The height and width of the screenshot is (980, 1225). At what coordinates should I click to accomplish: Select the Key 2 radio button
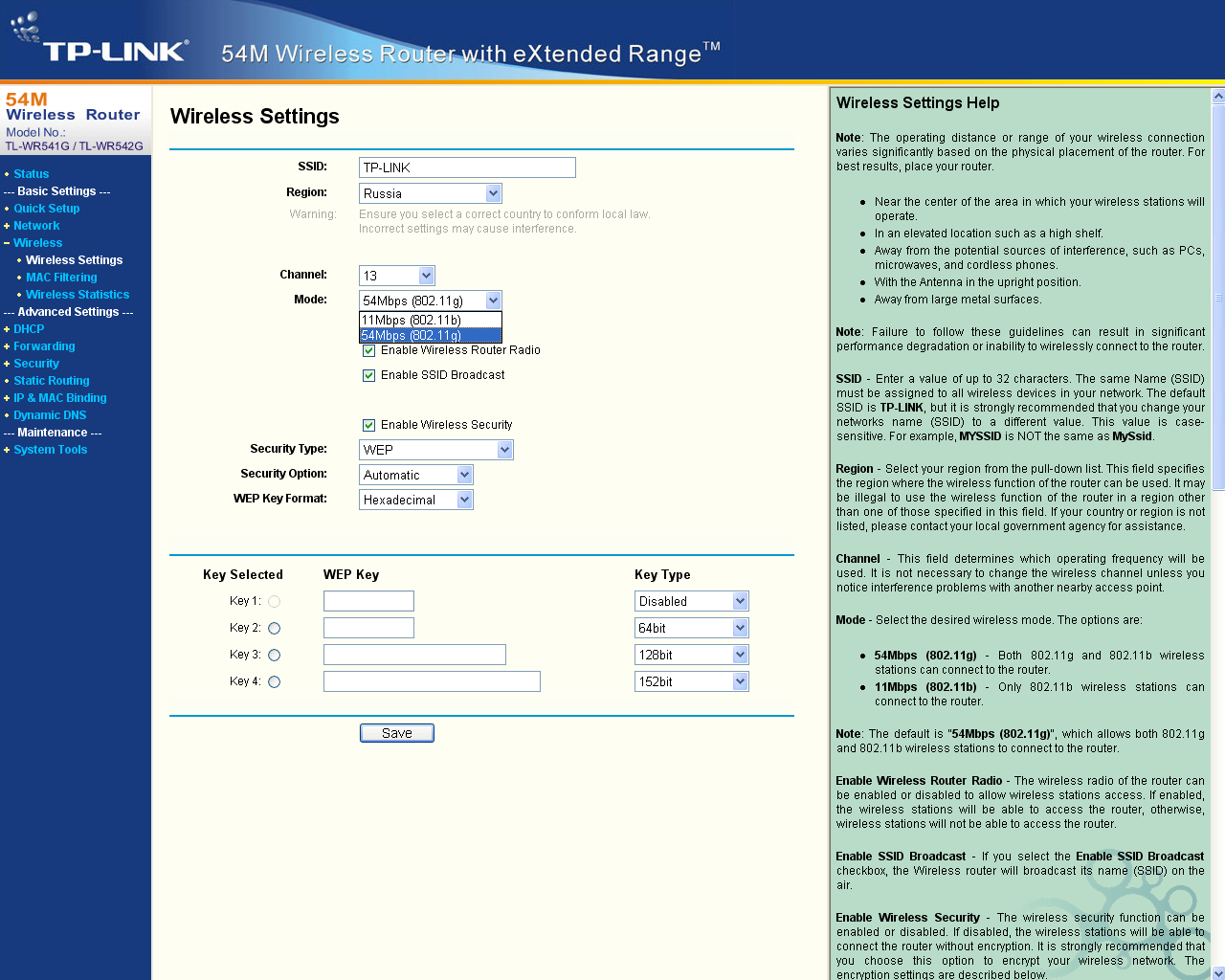point(275,629)
